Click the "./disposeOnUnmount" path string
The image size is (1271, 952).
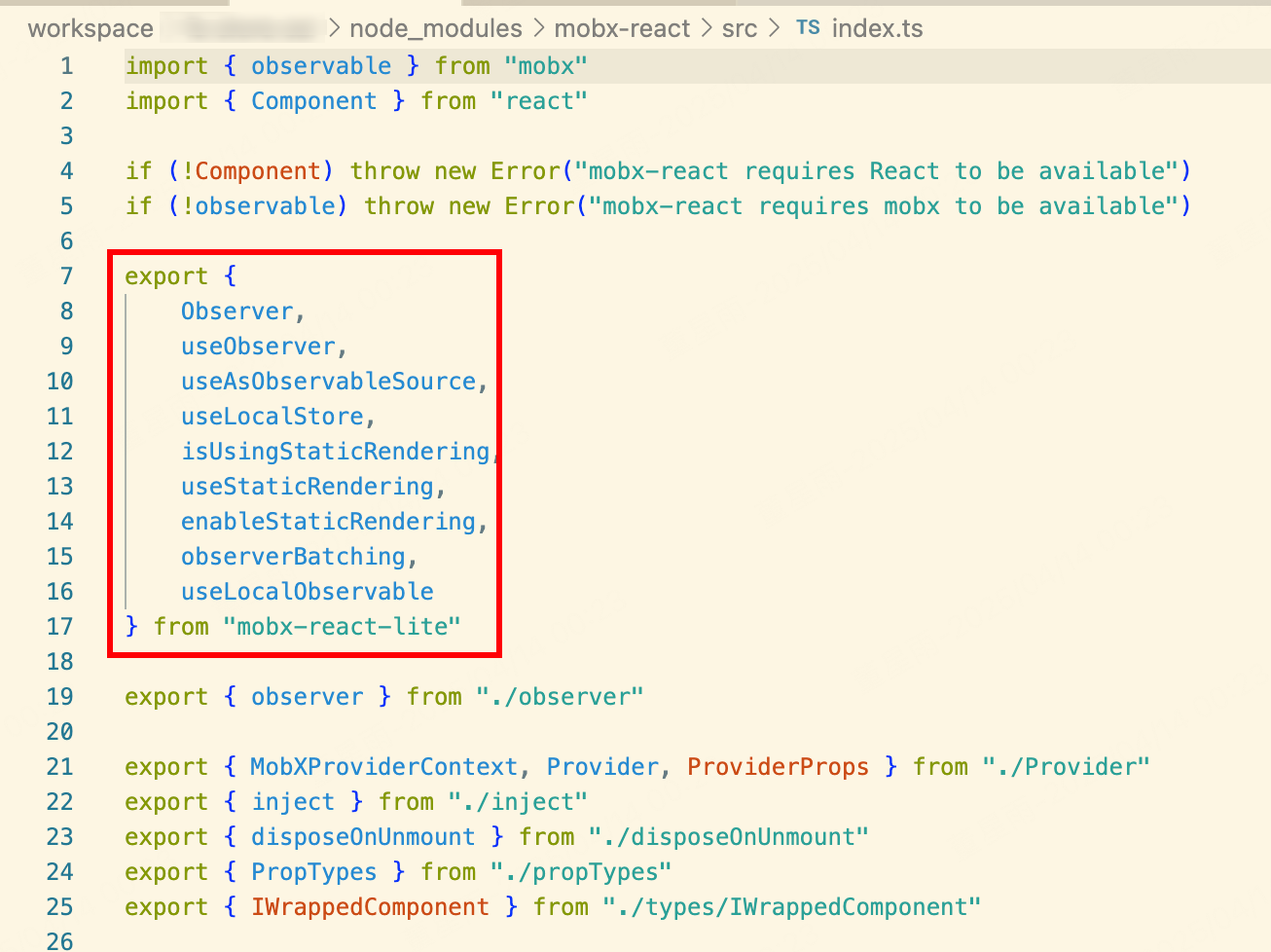[729, 837]
